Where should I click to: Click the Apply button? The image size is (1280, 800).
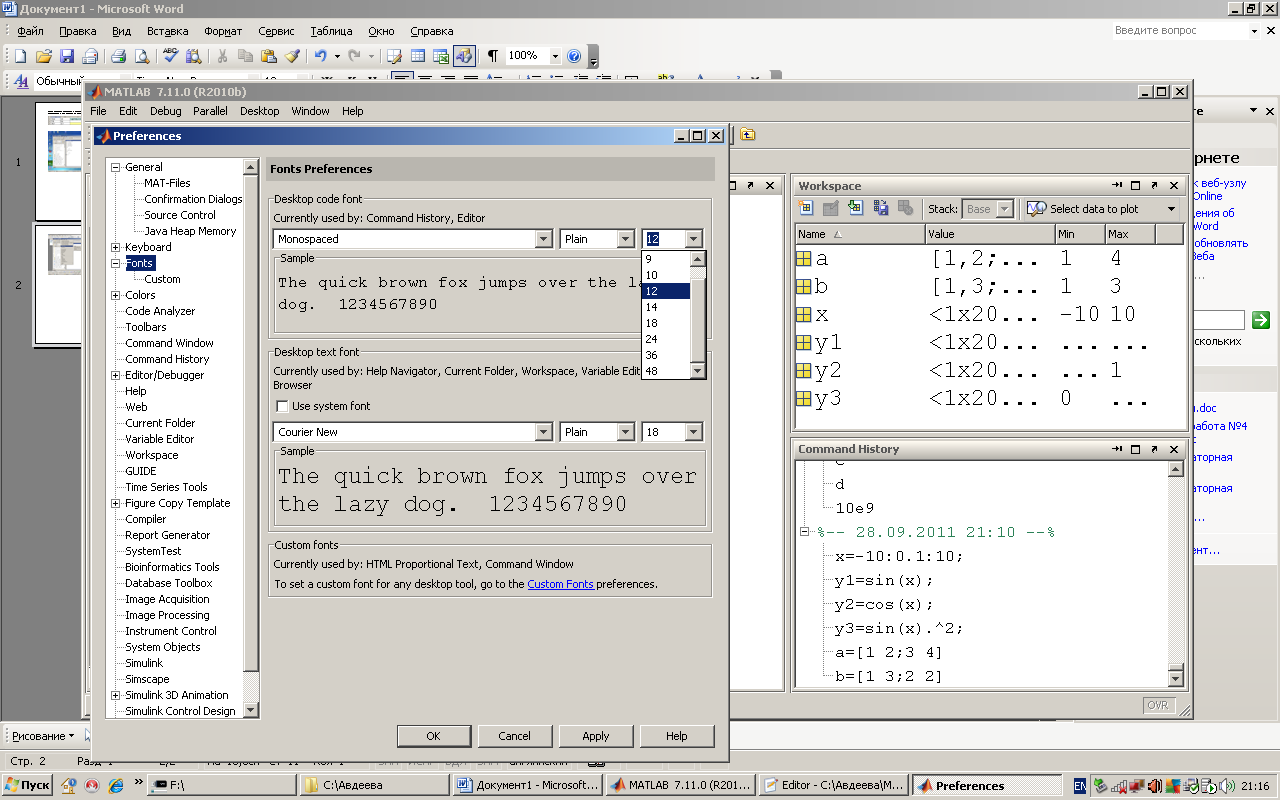(595, 736)
